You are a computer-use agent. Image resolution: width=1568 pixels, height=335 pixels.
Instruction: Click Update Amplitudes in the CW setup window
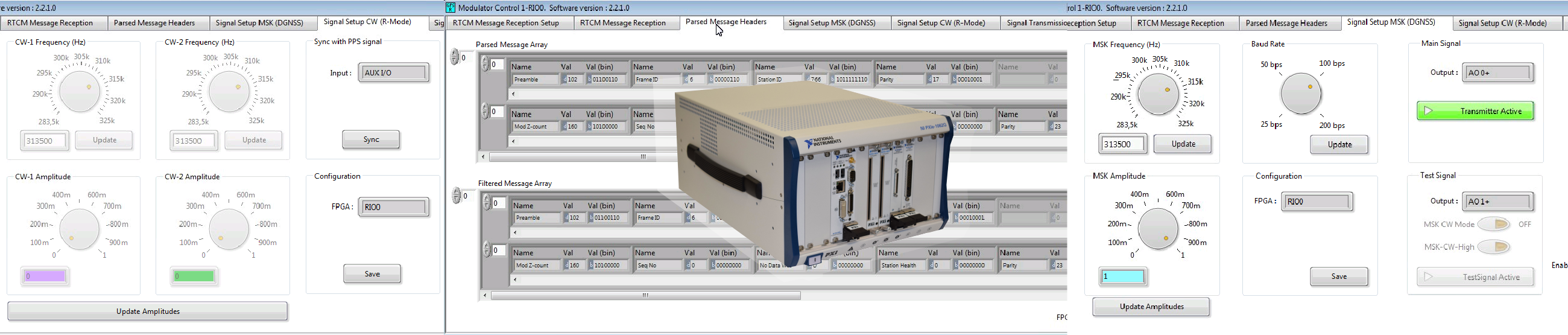coord(148,311)
